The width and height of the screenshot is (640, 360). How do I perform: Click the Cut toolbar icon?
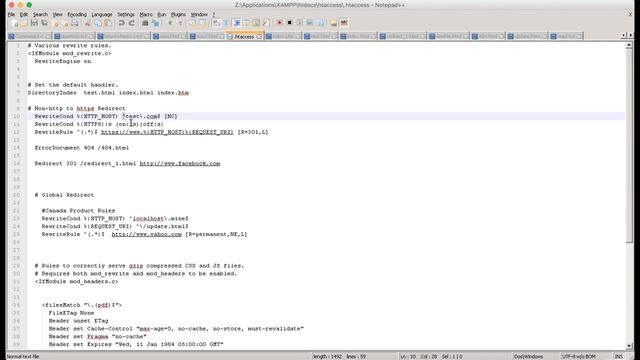click(87, 23)
